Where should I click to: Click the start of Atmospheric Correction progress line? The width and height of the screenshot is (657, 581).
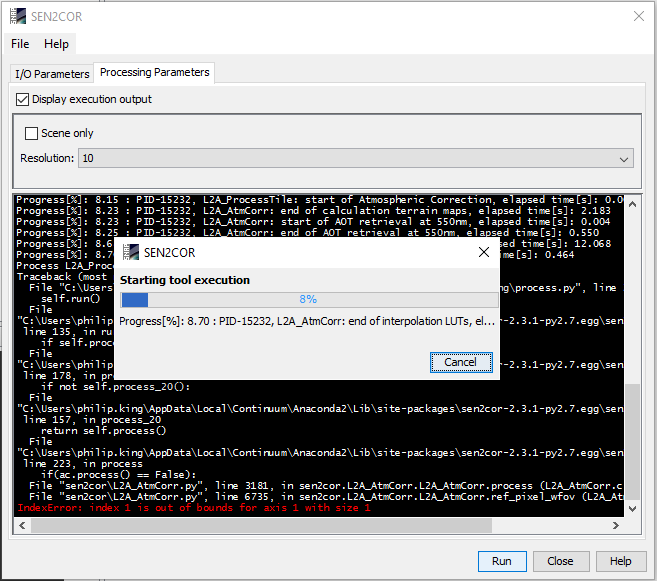[320, 200]
